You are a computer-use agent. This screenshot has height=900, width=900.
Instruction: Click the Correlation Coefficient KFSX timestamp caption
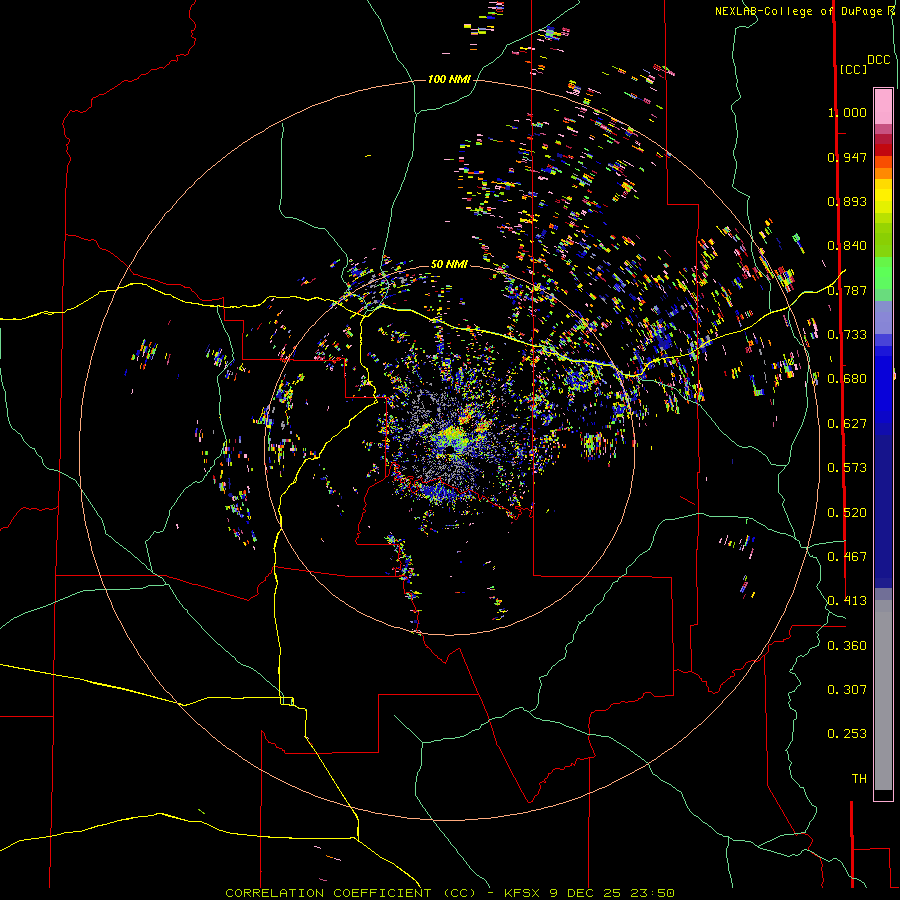tap(449, 893)
